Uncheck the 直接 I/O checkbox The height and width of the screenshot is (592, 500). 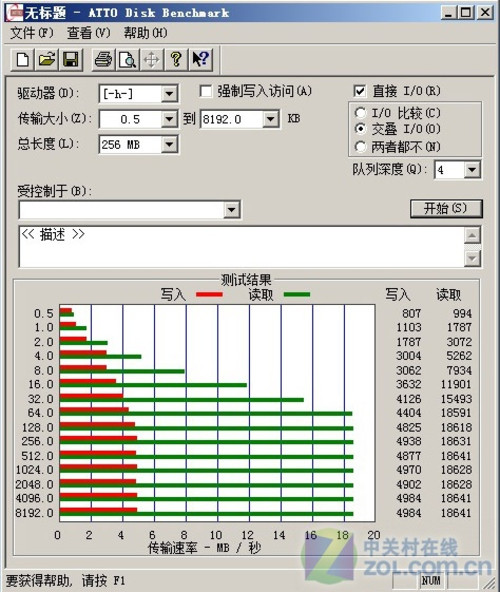coord(360,91)
